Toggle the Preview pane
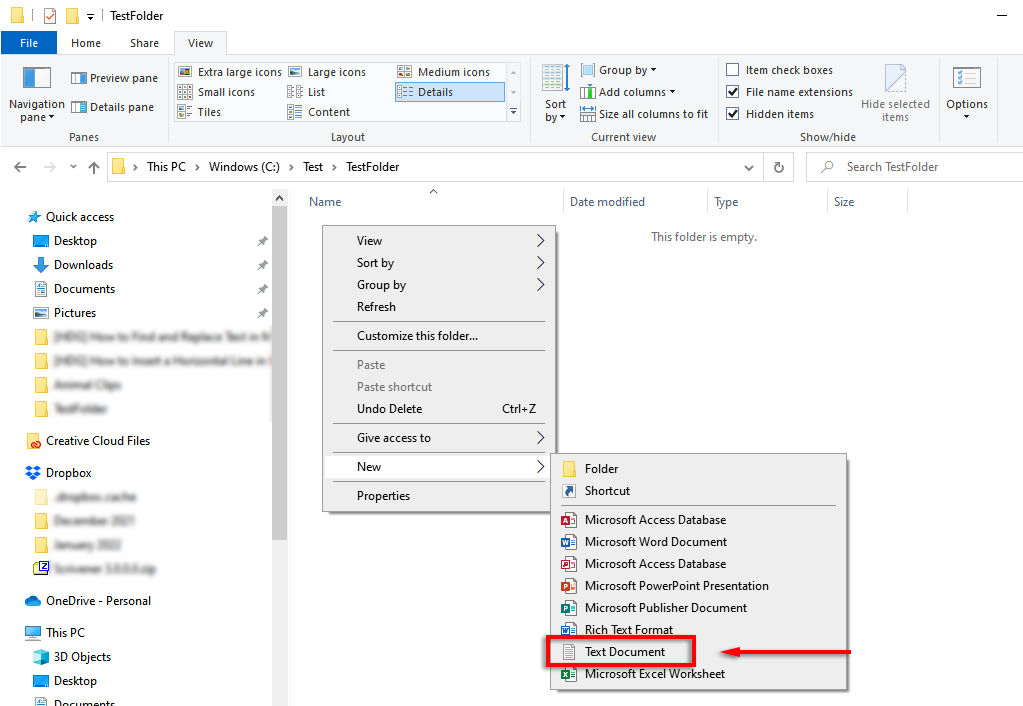This screenshot has width=1023, height=706. 114,78
